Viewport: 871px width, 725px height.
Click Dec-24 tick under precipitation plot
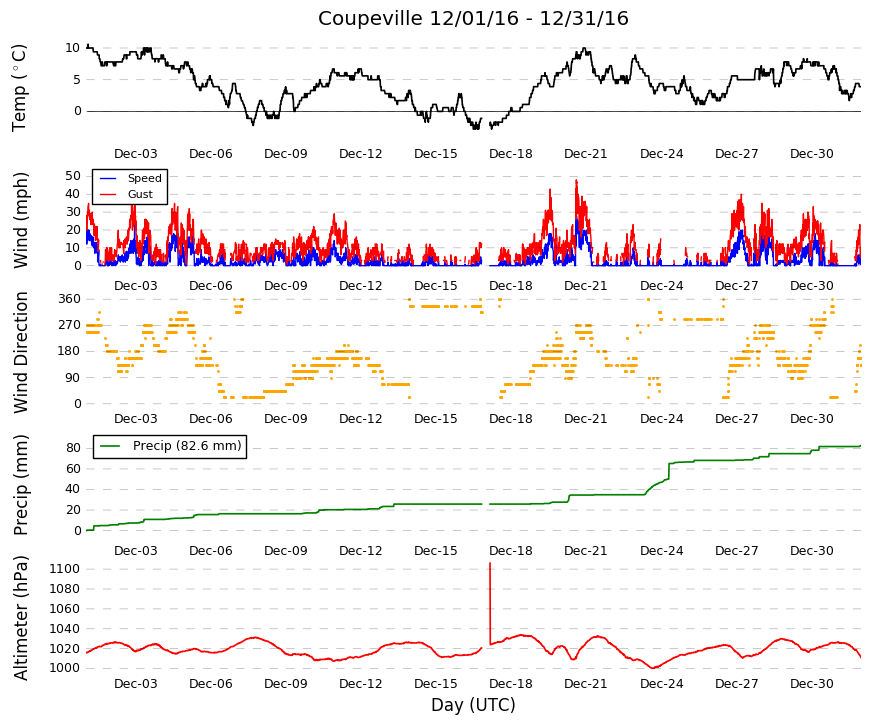(x=661, y=551)
